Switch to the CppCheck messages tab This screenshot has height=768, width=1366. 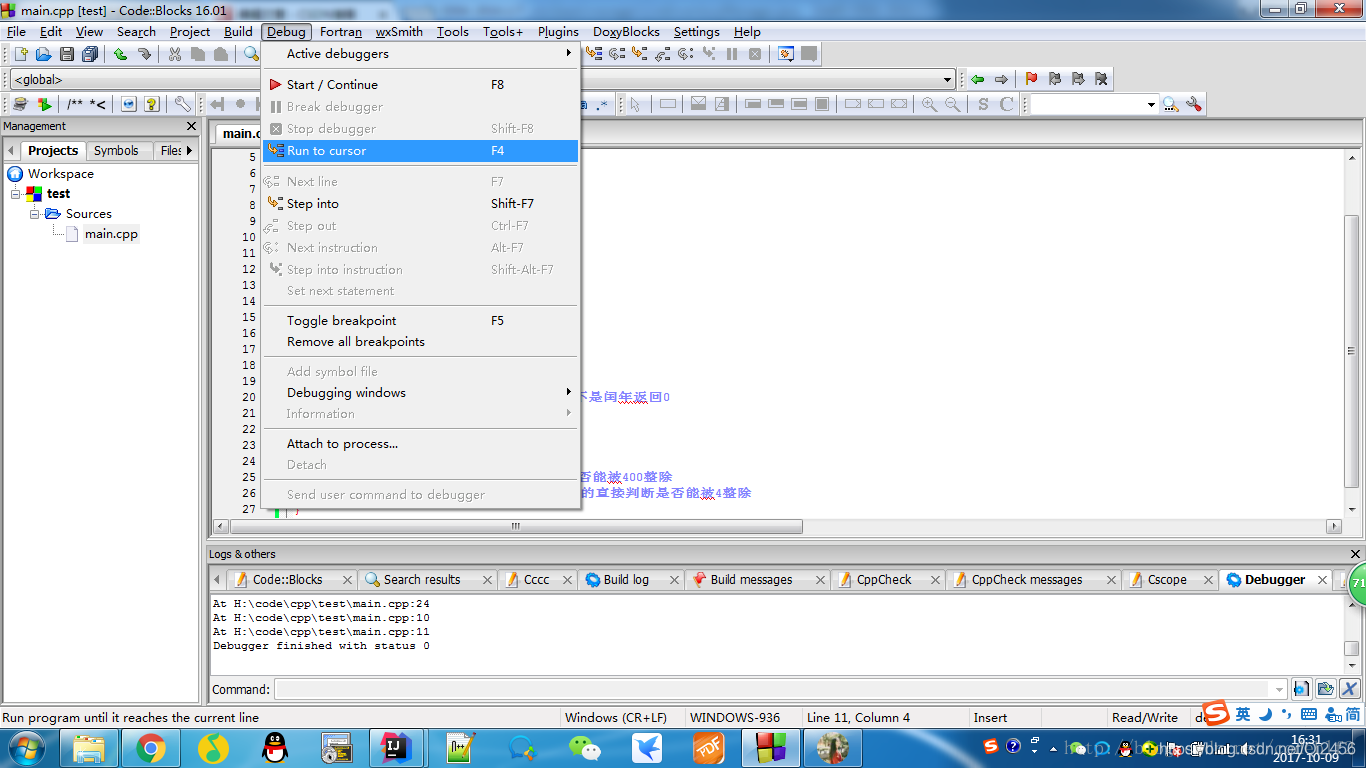[x=1026, y=580]
